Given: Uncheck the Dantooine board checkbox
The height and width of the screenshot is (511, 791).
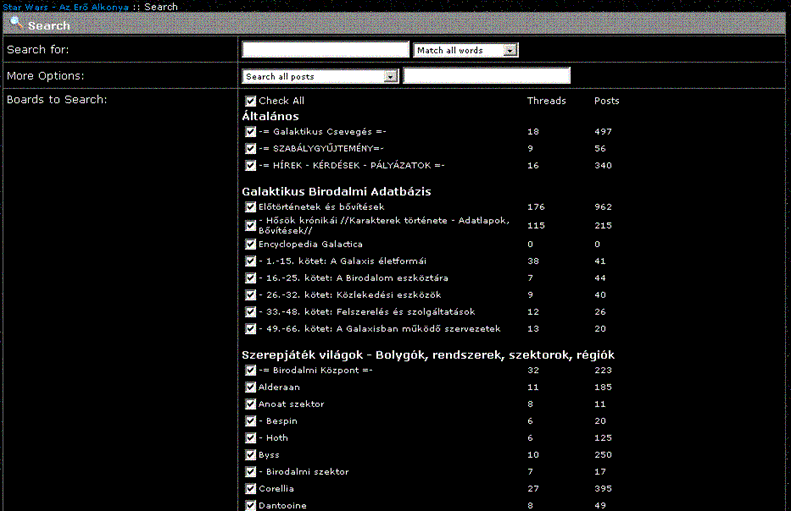Looking at the screenshot, I should [251, 505].
